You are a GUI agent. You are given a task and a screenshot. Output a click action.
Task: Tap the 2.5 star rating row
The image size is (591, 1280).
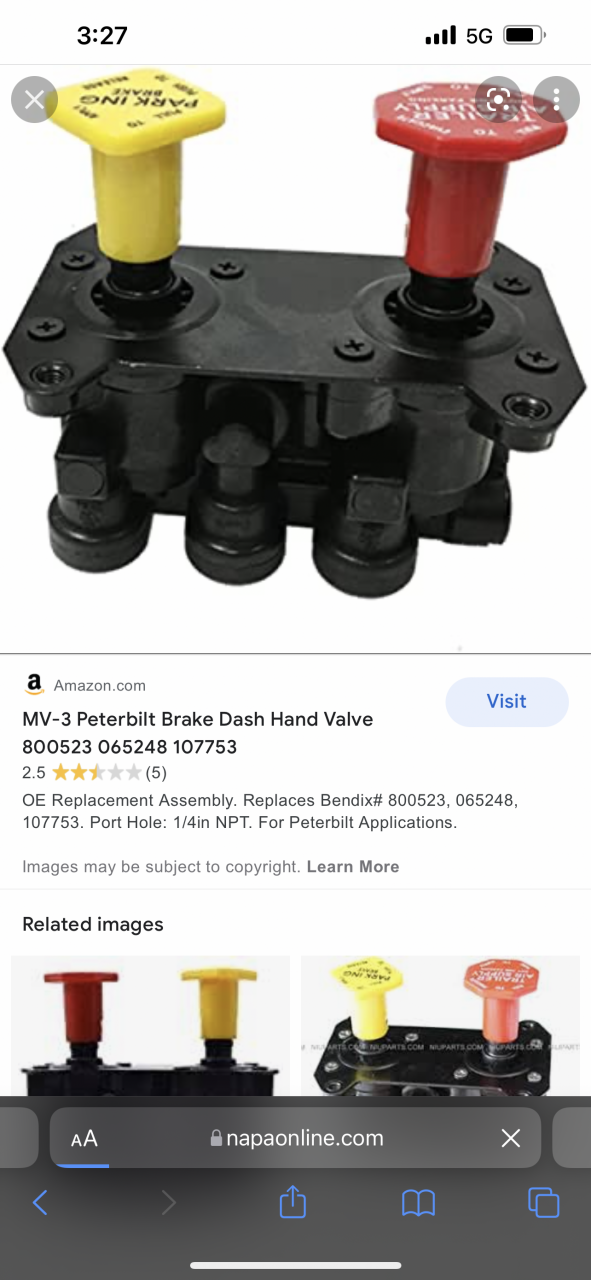[94, 772]
